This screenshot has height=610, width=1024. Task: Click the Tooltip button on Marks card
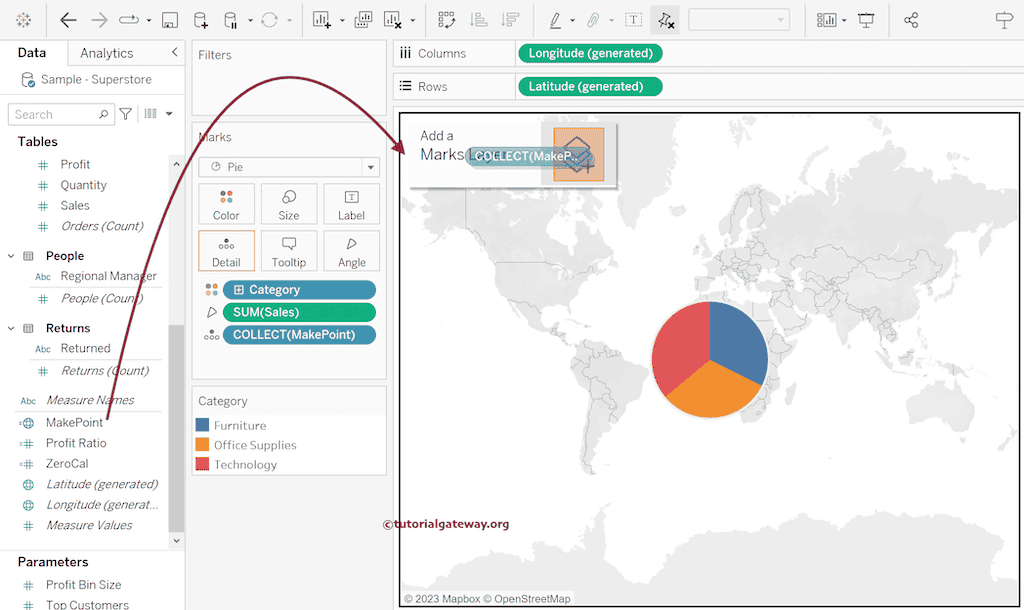point(288,251)
